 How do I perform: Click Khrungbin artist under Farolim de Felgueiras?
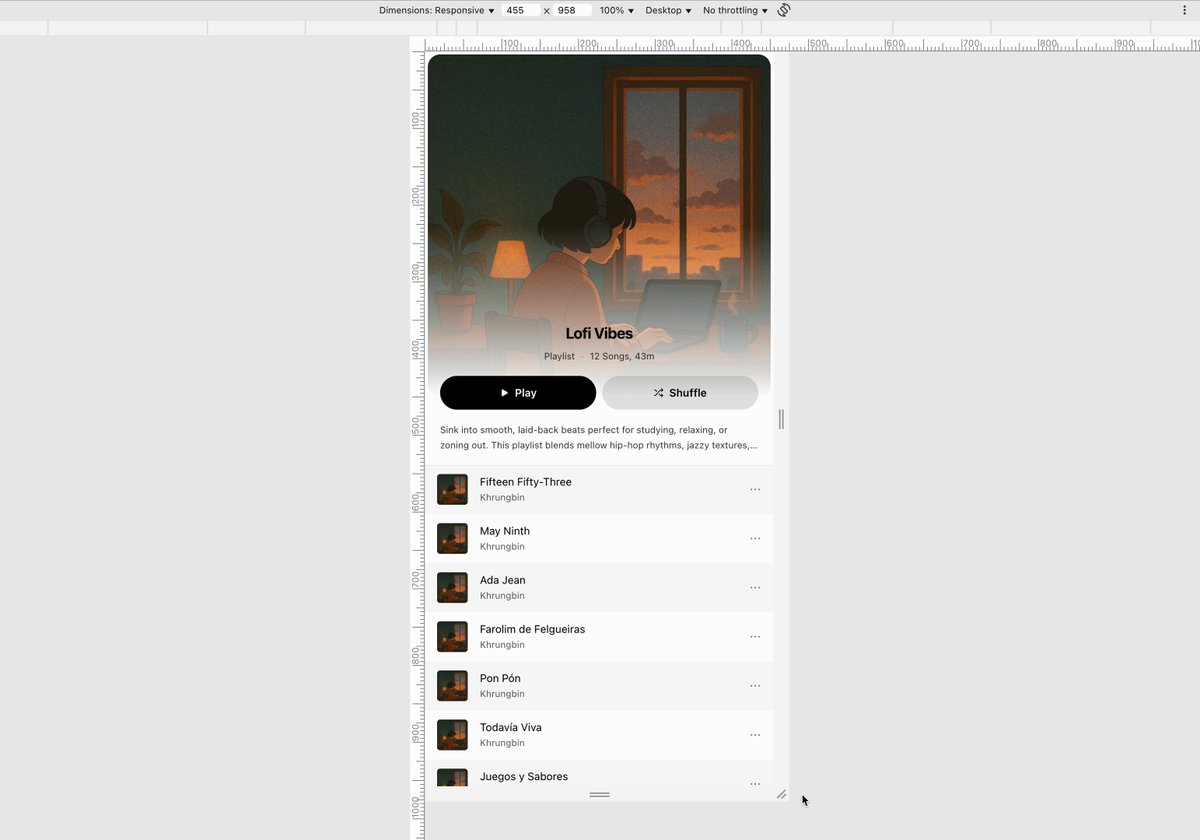tap(502, 645)
